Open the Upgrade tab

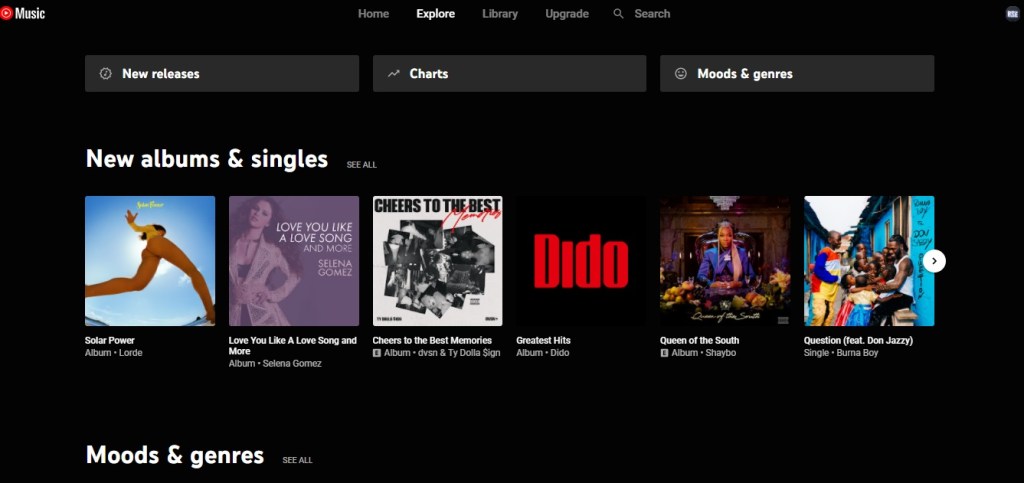click(567, 14)
